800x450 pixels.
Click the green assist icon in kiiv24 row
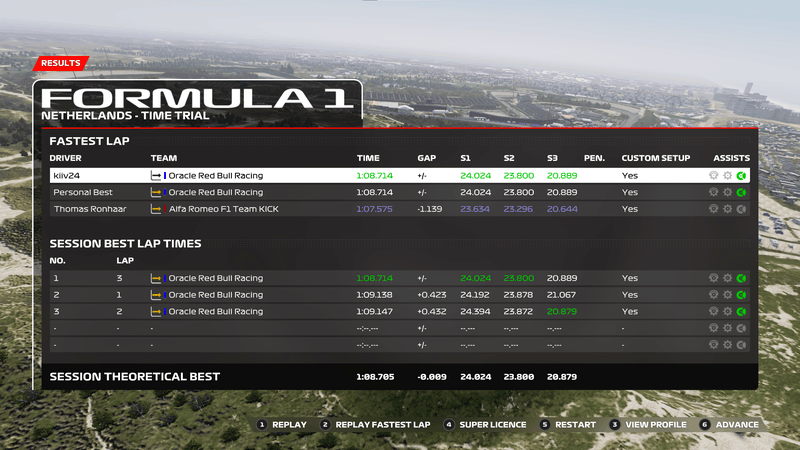click(x=741, y=176)
